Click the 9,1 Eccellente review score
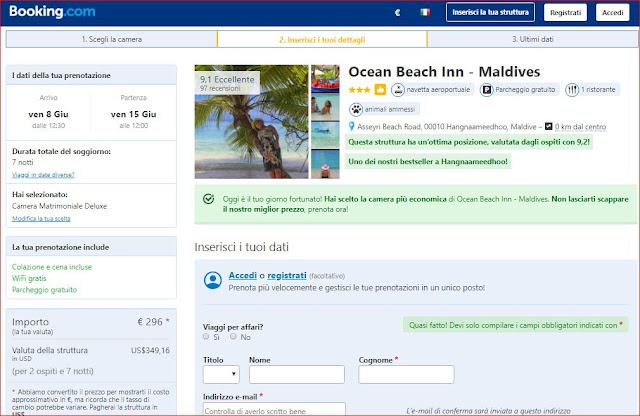640x416 pixels. click(x=227, y=79)
